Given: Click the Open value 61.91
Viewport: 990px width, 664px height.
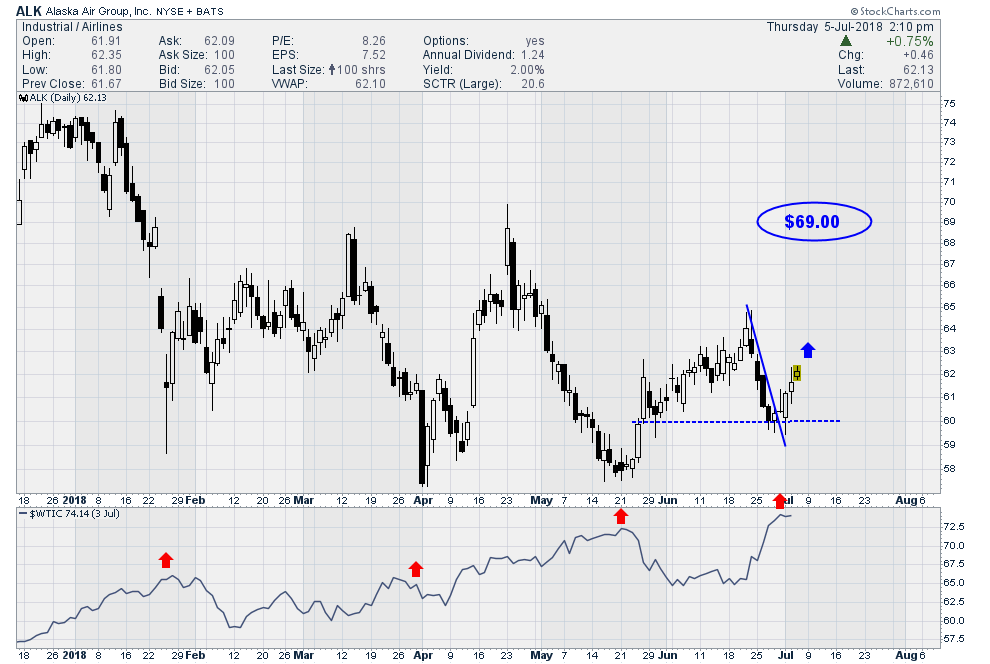Looking at the screenshot, I should pos(106,41).
